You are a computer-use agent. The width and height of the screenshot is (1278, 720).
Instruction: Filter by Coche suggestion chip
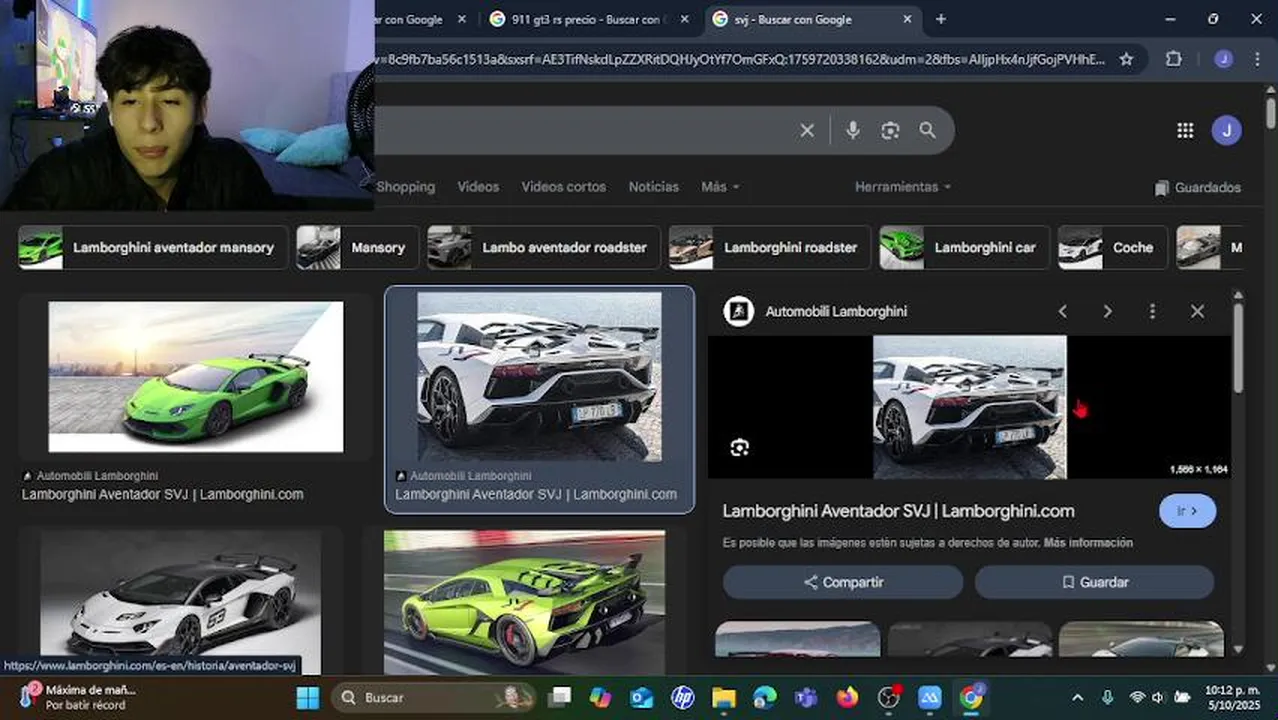1113,247
